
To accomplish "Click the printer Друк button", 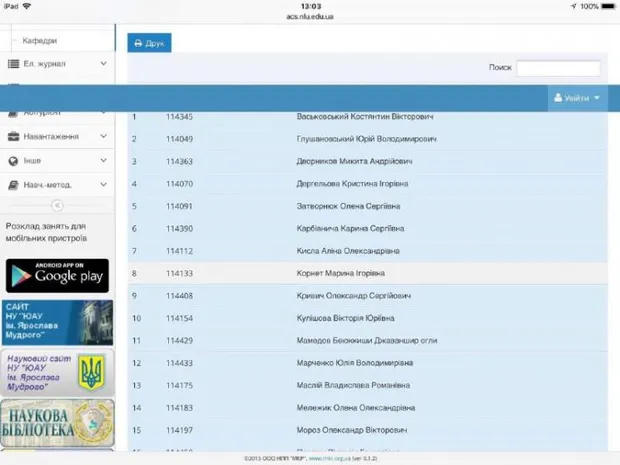I will click(x=149, y=43).
